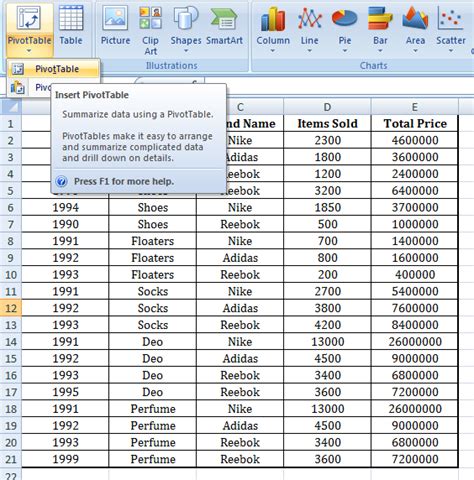Select cell D10 containing 200
Viewport: 474px width, 480px height.
[327, 275]
